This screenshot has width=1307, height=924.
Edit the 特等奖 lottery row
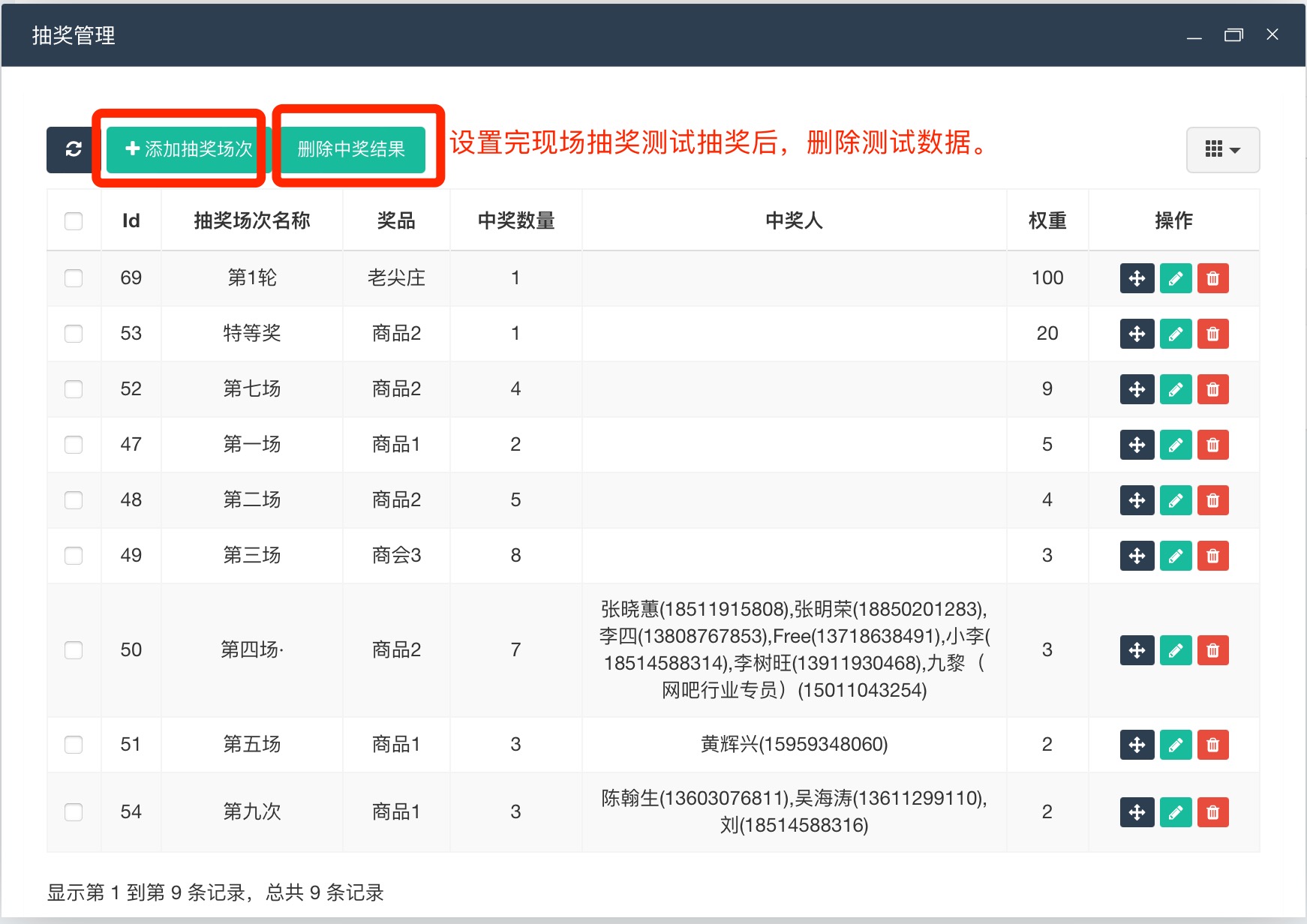pos(1175,334)
